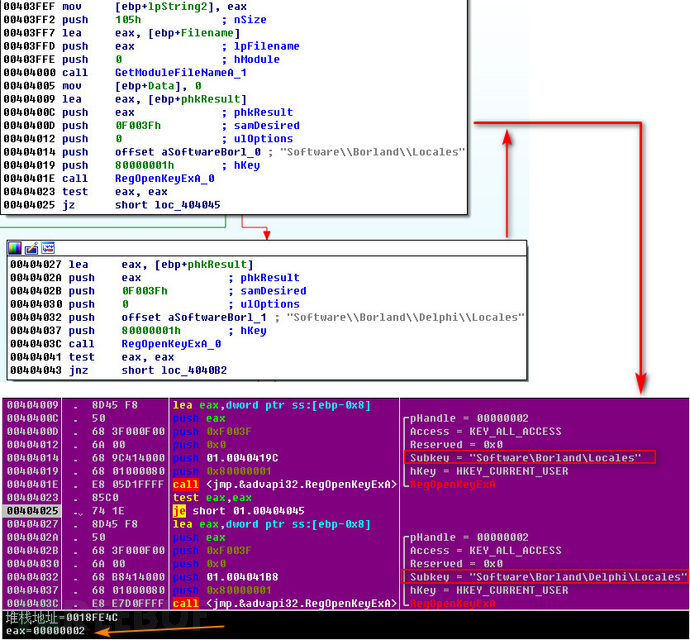690x640 pixels.
Task: Click first hKey = HKEY_CURRENT_USER comment
Action: click(489, 471)
